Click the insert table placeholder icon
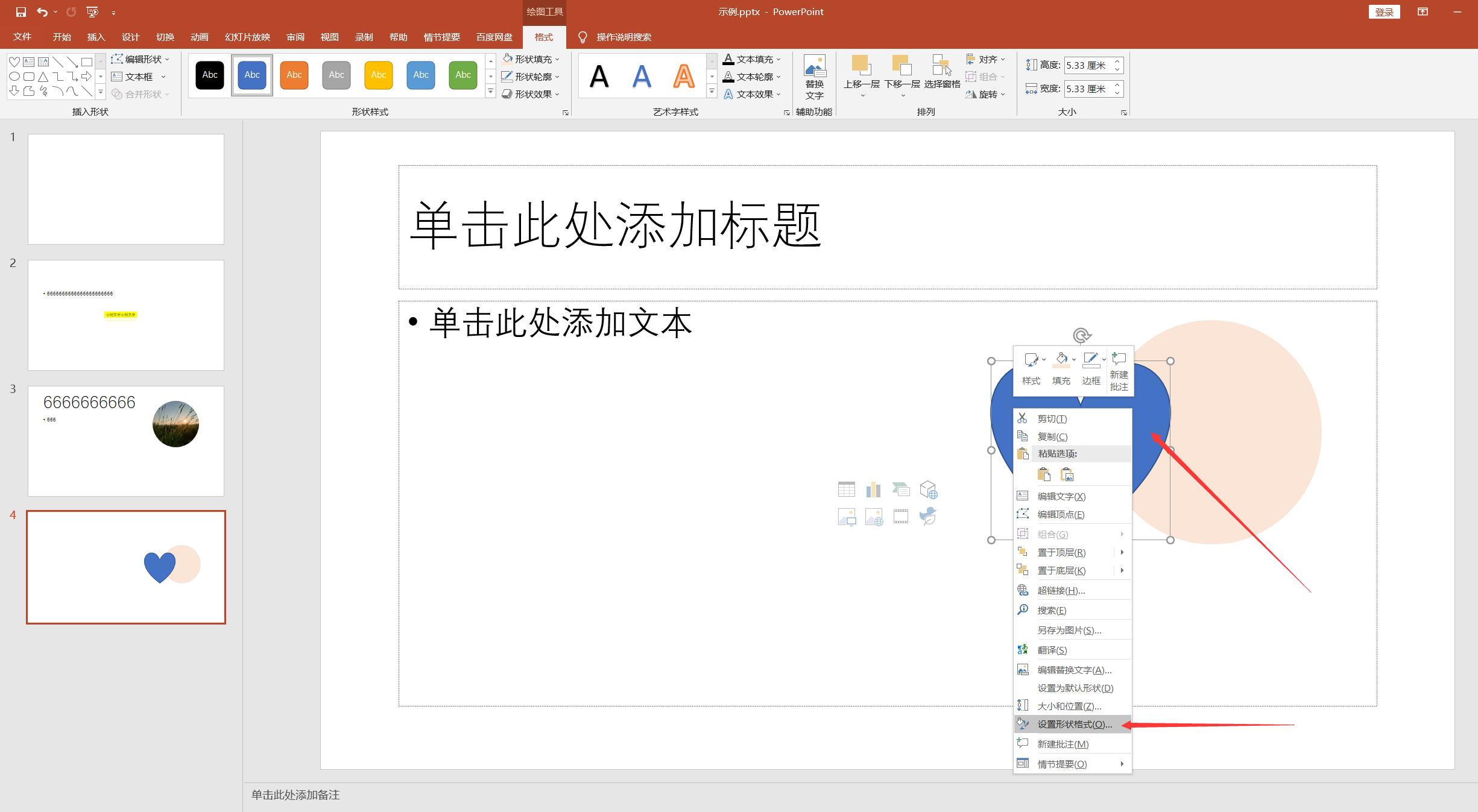 pos(847,489)
